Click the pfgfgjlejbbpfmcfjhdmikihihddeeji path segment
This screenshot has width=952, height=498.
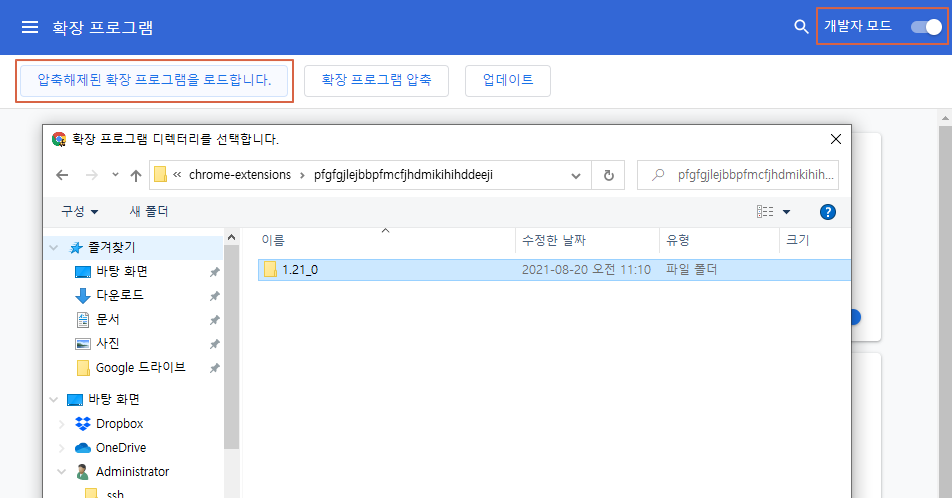click(403, 175)
